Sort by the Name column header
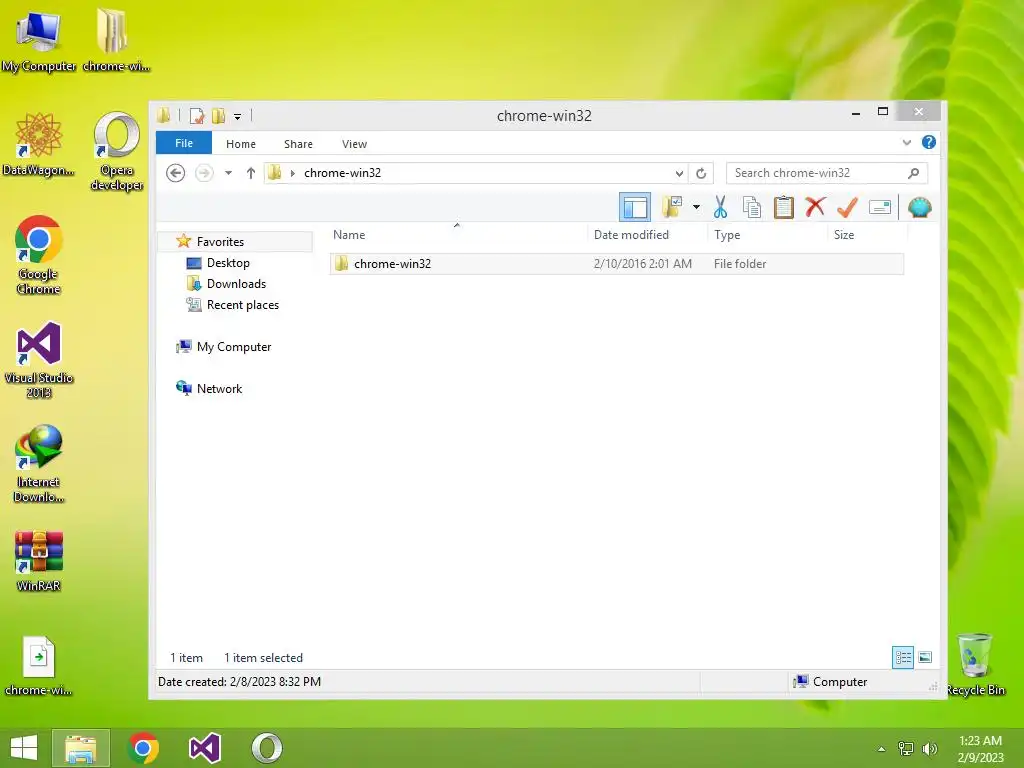 [457, 235]
